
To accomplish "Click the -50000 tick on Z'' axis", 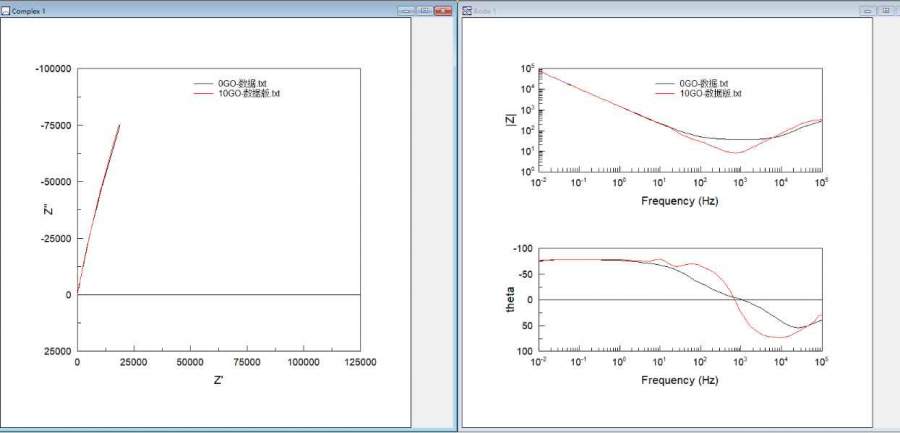I will tap(56, 181).
